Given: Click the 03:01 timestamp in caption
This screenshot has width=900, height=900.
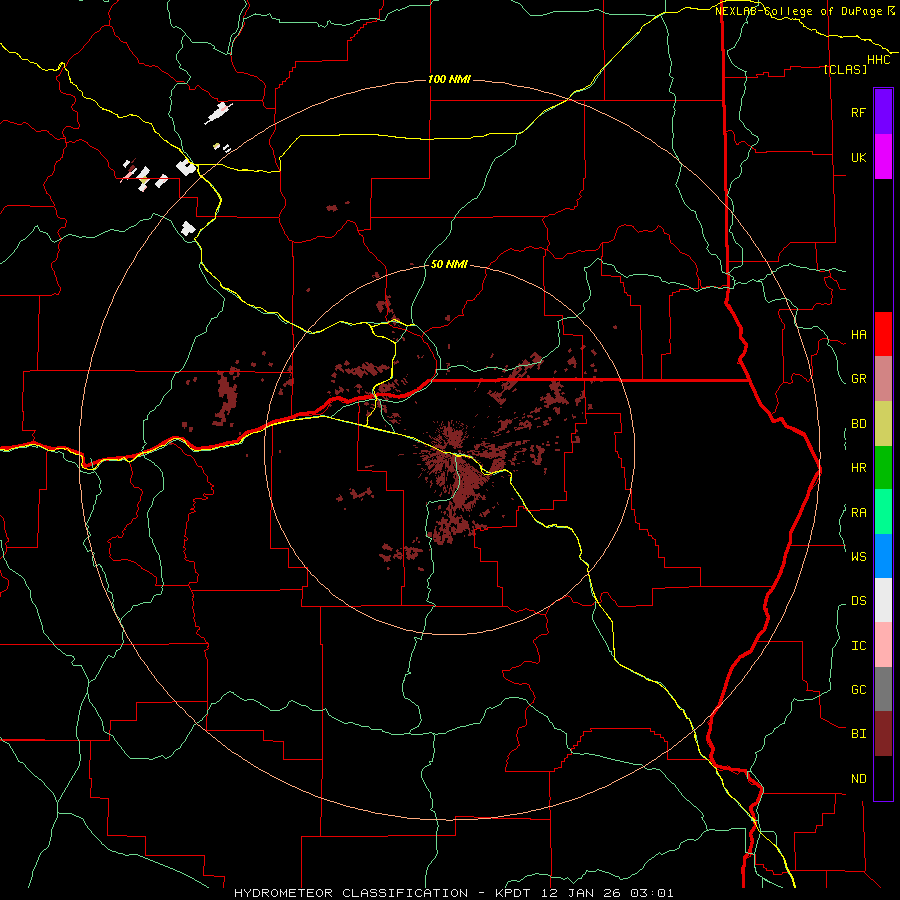Looking at the screenshot, I should tap(652, 893).
